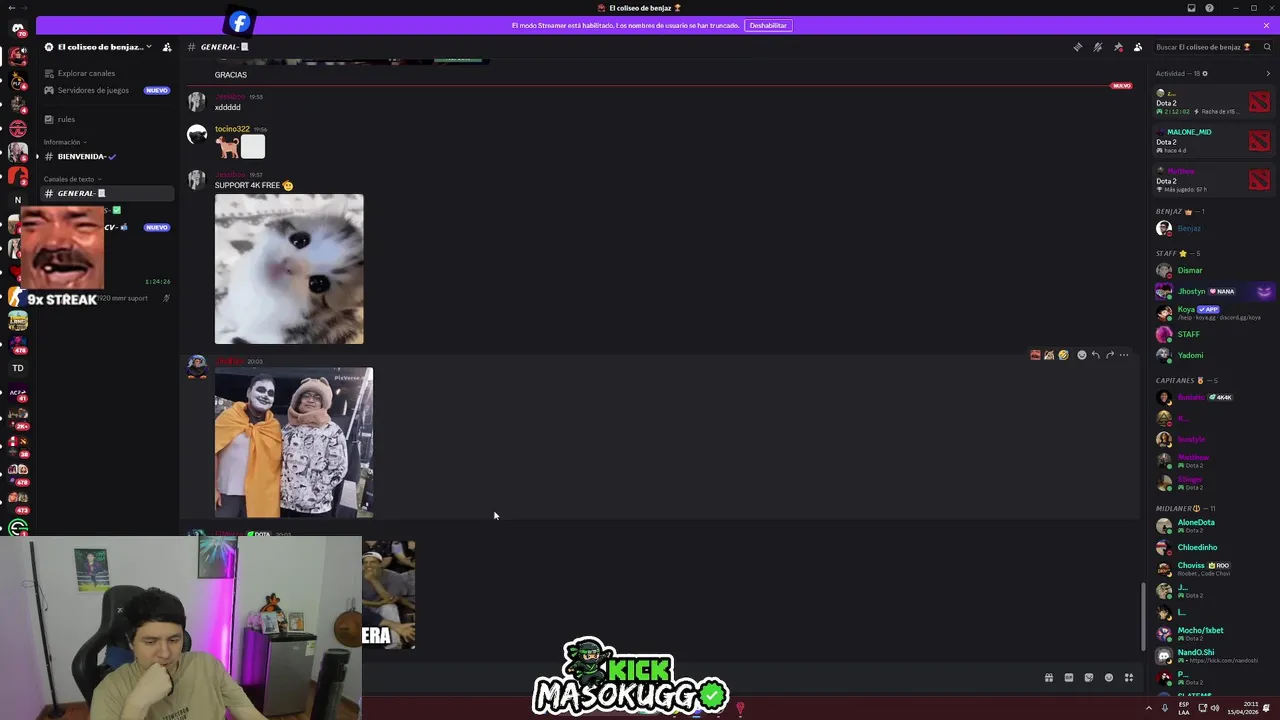Image resolution: width=1280 pixels, height=720 pixels.
Task: Add the laughing emoji quick reaction
Action: pos(1063,355)
